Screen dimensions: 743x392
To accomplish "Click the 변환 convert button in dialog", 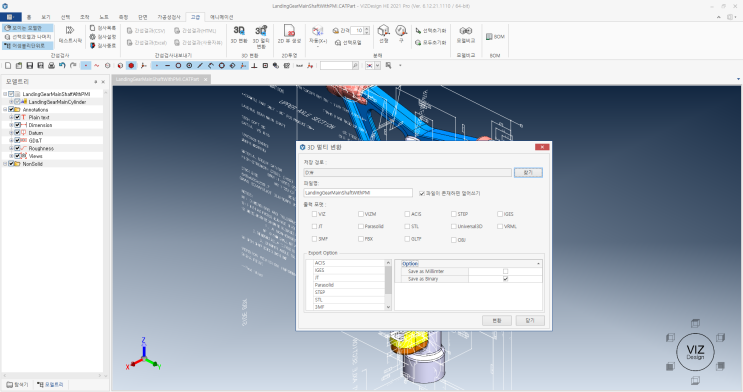I will point(497,320).
